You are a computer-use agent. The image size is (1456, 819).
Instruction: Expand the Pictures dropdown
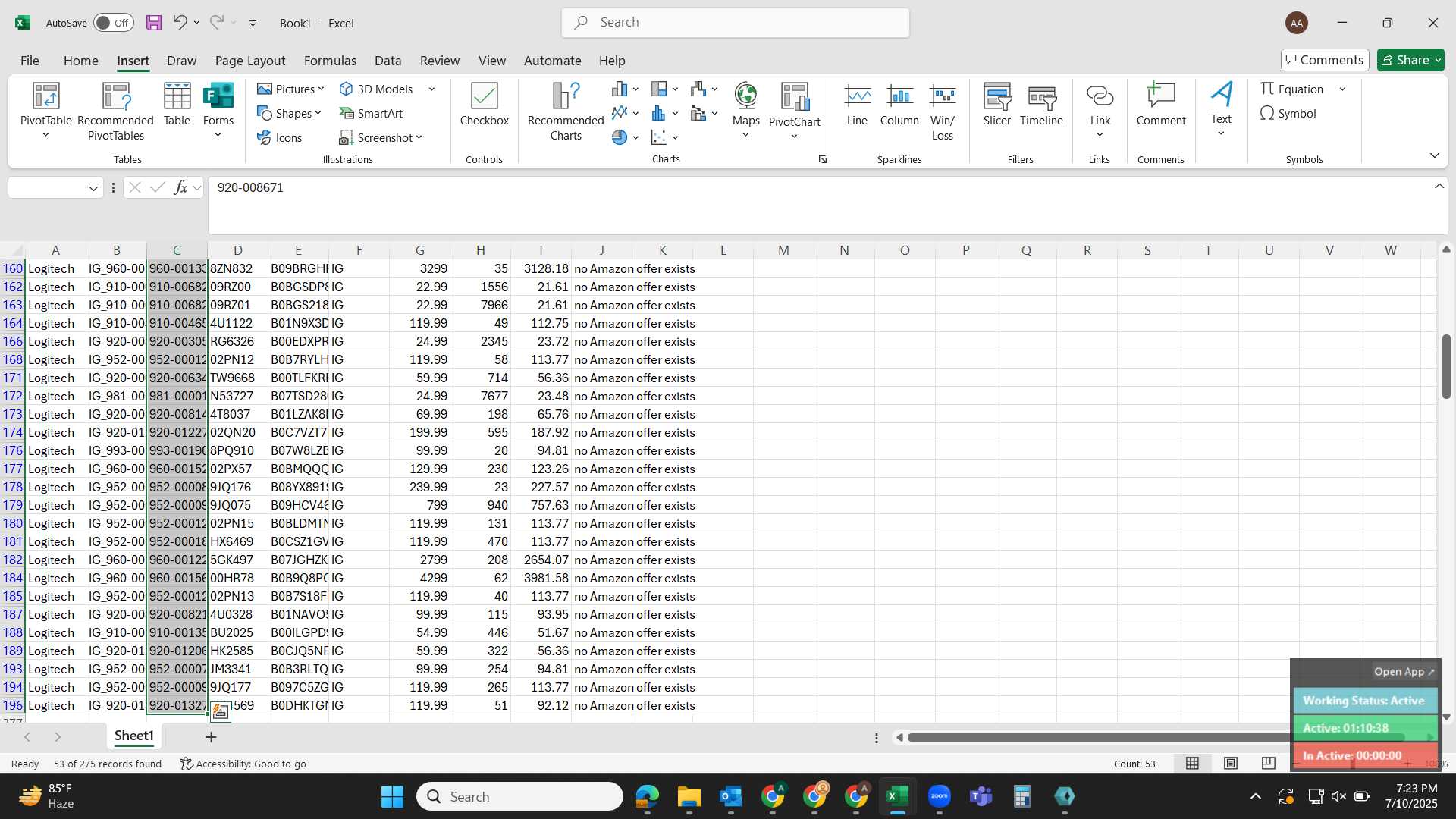(321, 89)
